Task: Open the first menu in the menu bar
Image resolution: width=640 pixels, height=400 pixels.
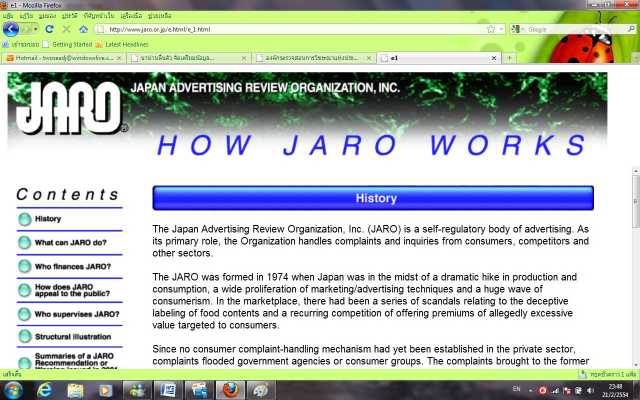Action: click(8, 16)
